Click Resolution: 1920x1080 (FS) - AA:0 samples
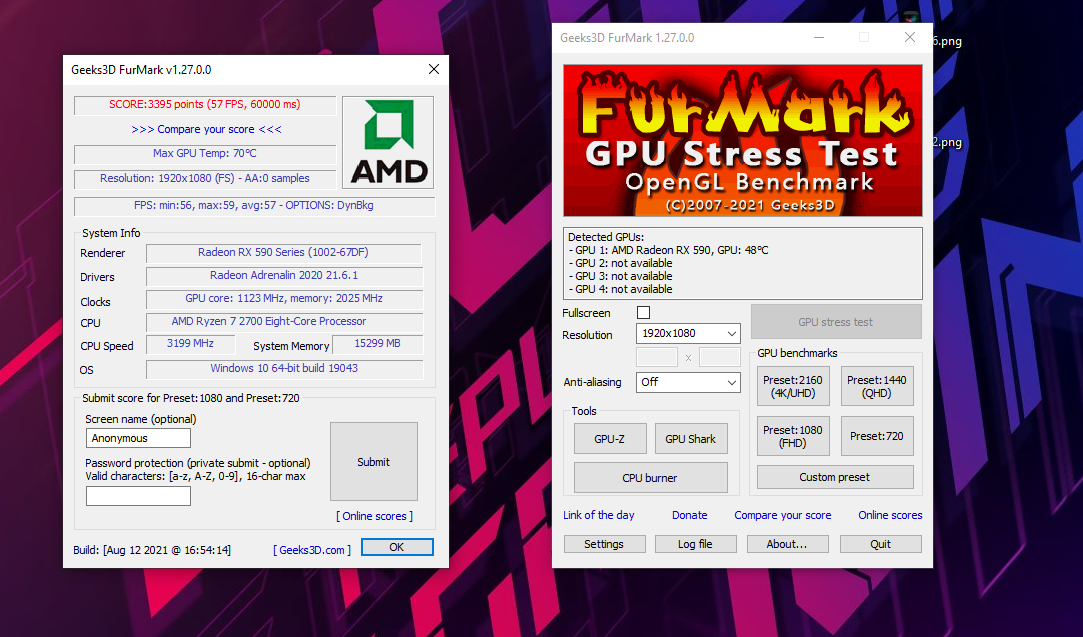The image size is (1083, 637). 204,178
